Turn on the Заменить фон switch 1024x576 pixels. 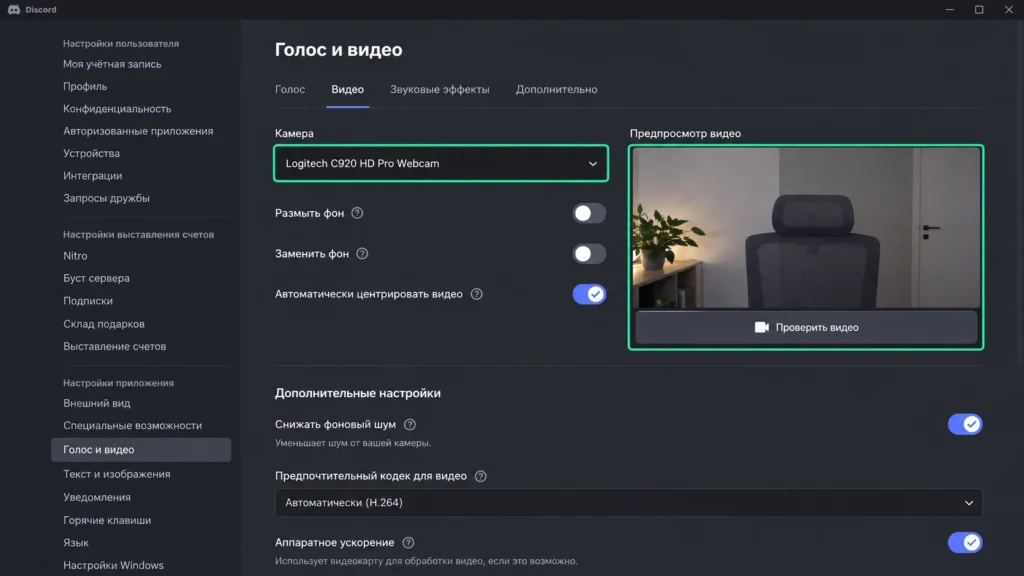[x=589, y=253]
